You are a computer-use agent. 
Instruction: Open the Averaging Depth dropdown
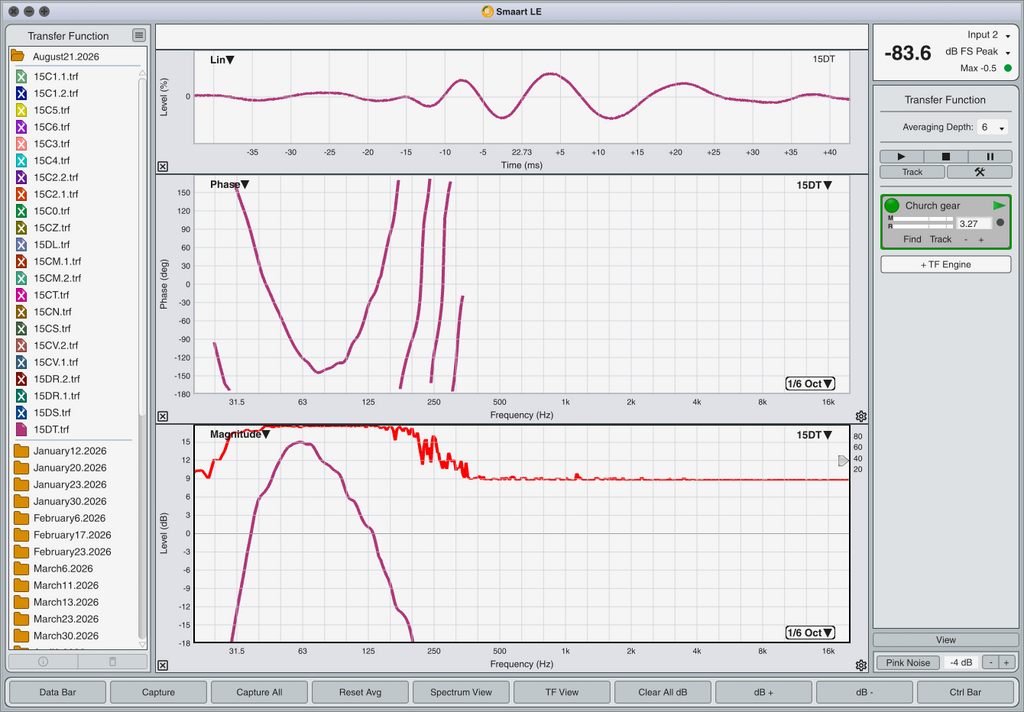[x=993, y=127]
